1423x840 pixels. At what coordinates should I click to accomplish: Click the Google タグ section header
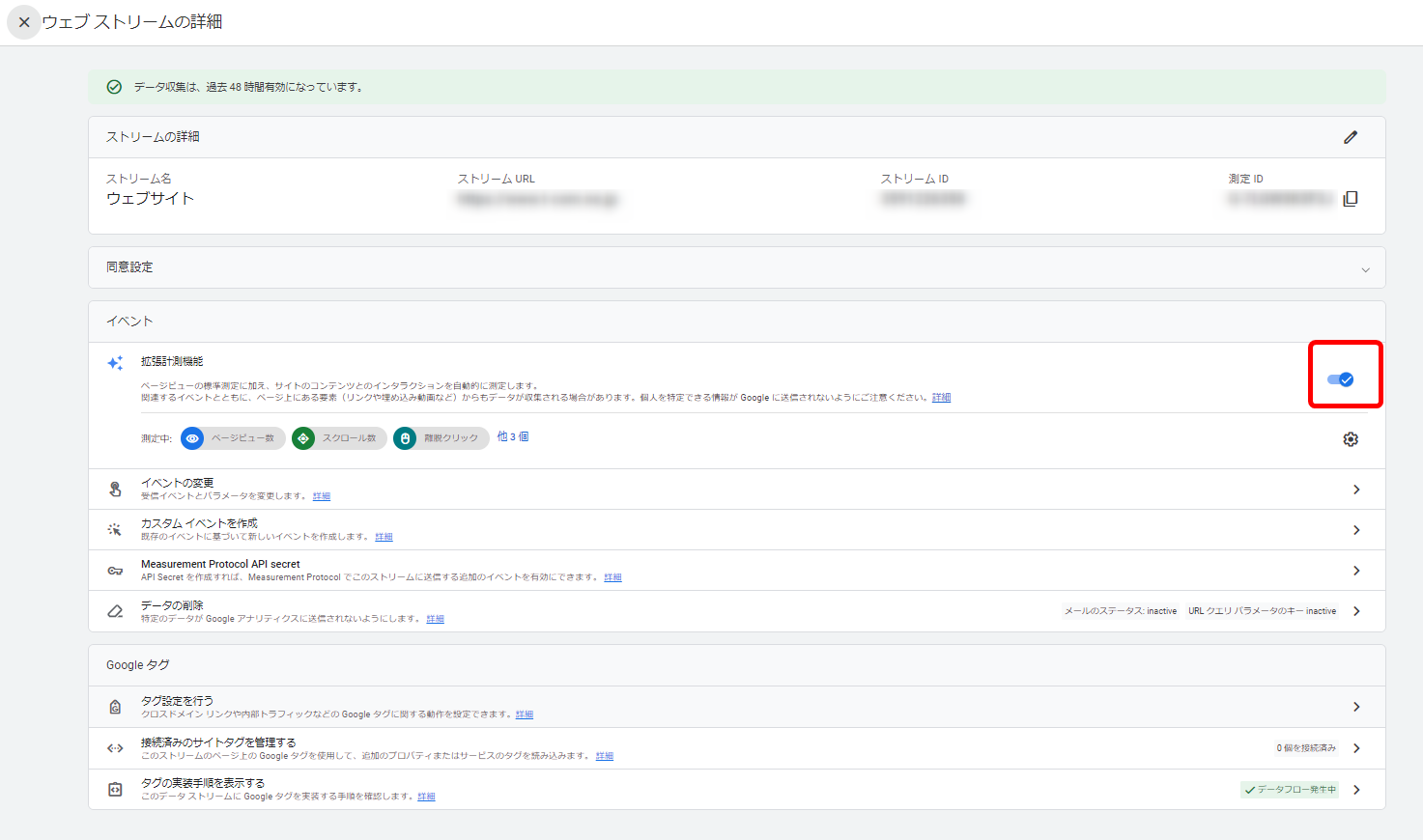[x=137, y=665]
